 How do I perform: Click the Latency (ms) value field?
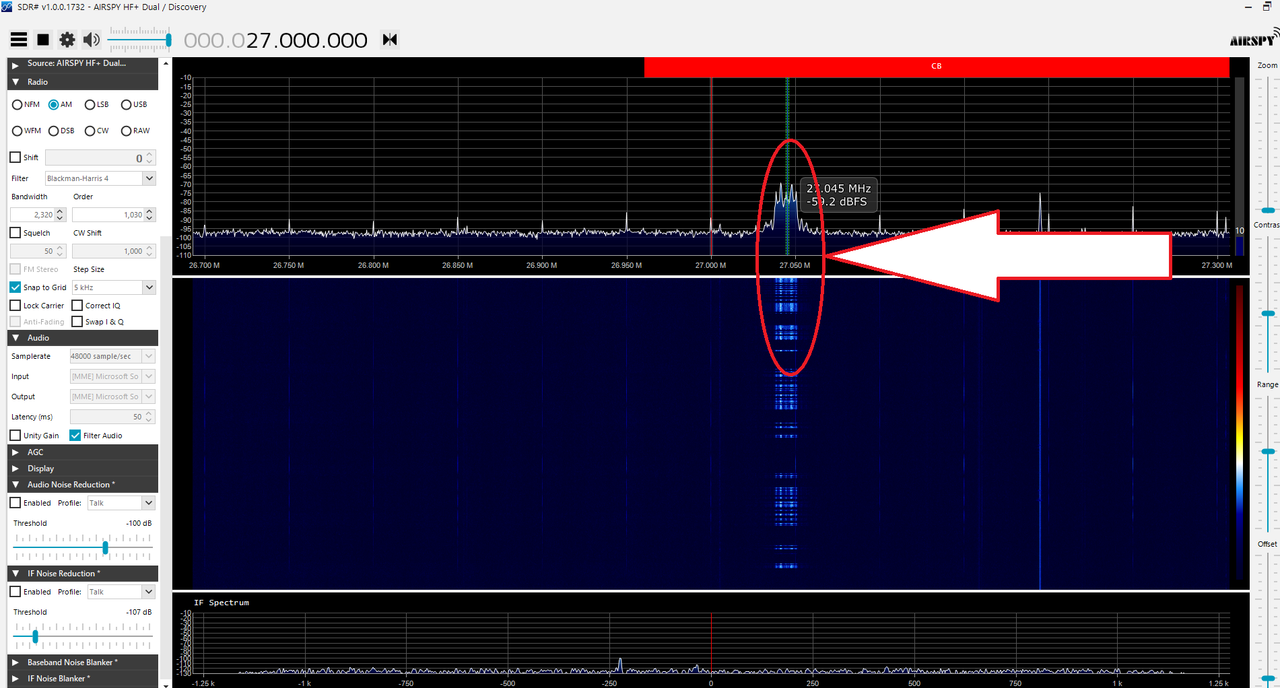coord(114,416)
